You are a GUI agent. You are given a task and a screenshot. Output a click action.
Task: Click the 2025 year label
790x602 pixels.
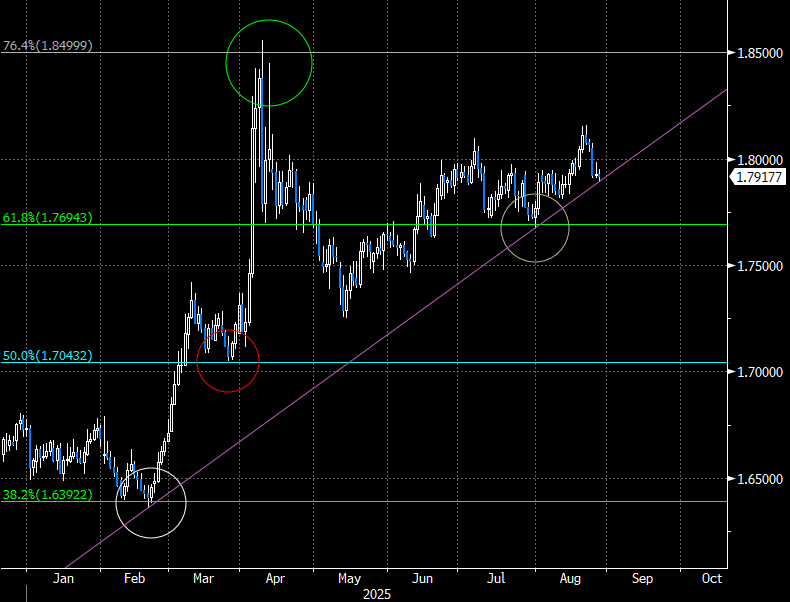click(x=377, y=594)
